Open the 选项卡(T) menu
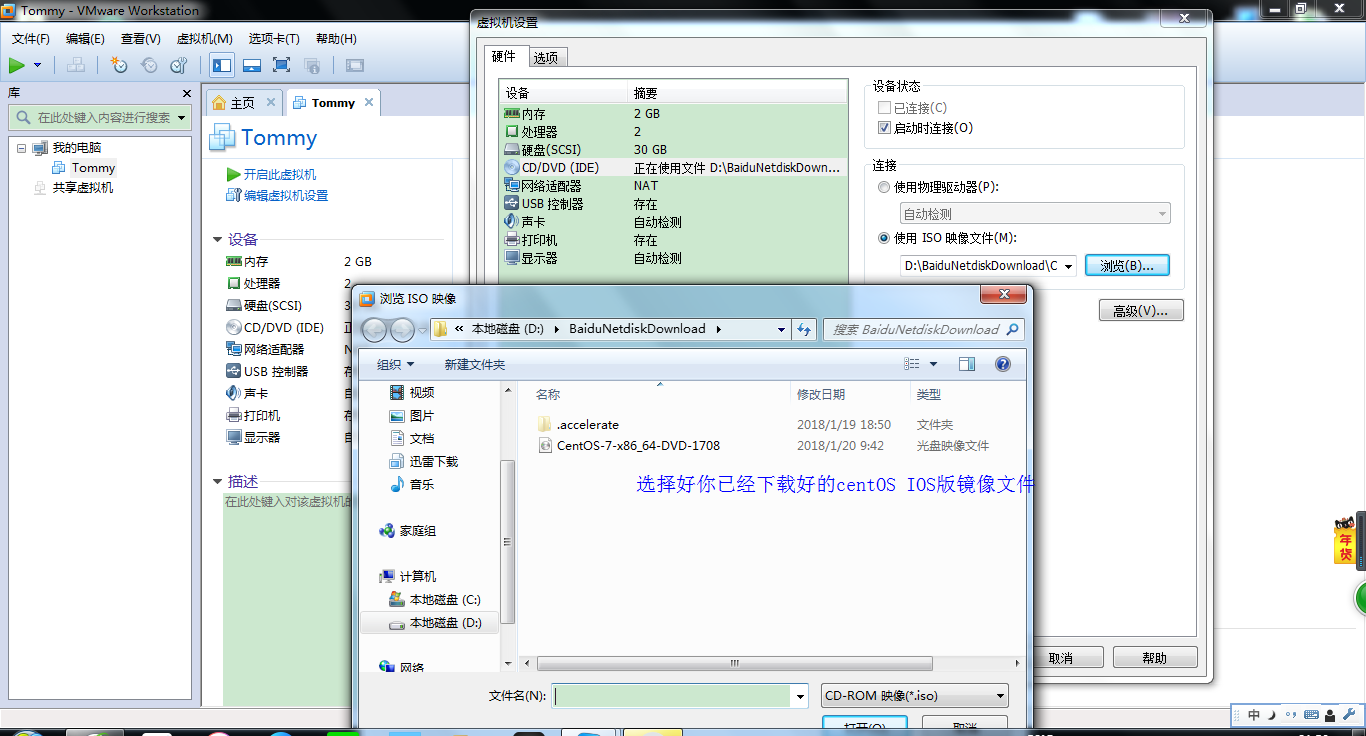 click(274, 39)
